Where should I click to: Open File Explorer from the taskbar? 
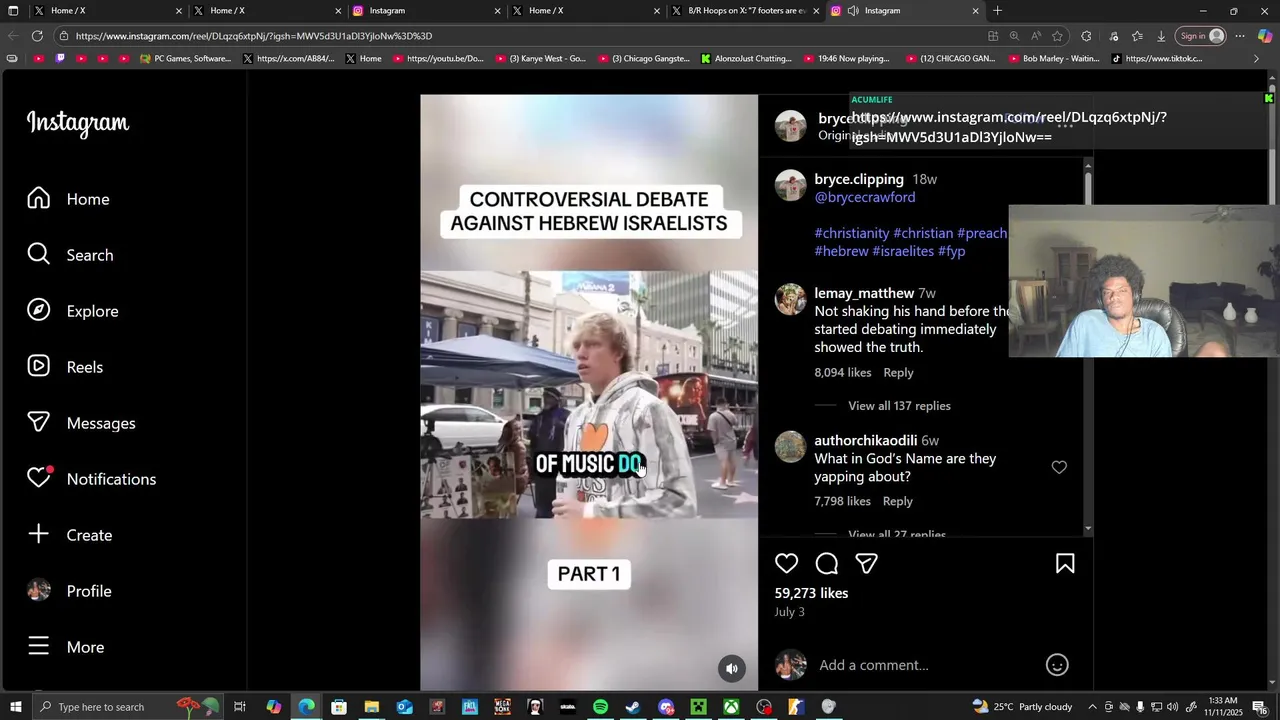tap(371, 707)
